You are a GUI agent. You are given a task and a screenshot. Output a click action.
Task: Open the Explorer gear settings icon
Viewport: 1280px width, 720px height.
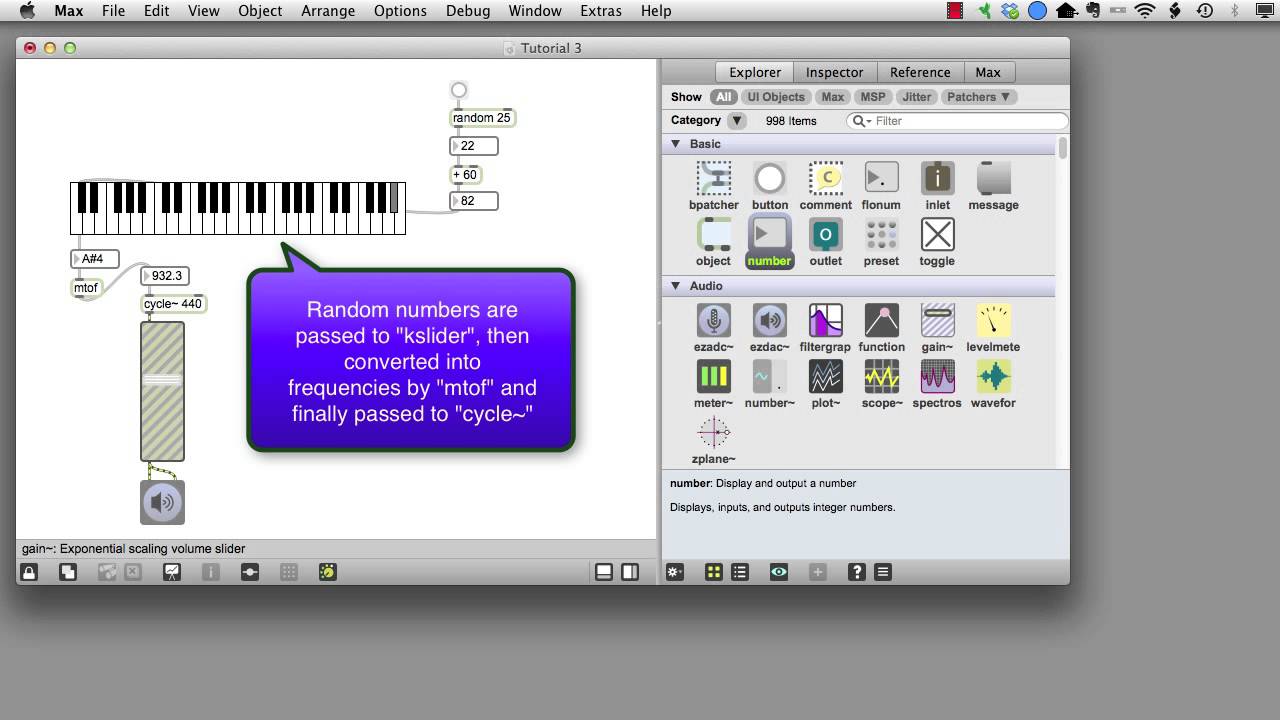675,572
